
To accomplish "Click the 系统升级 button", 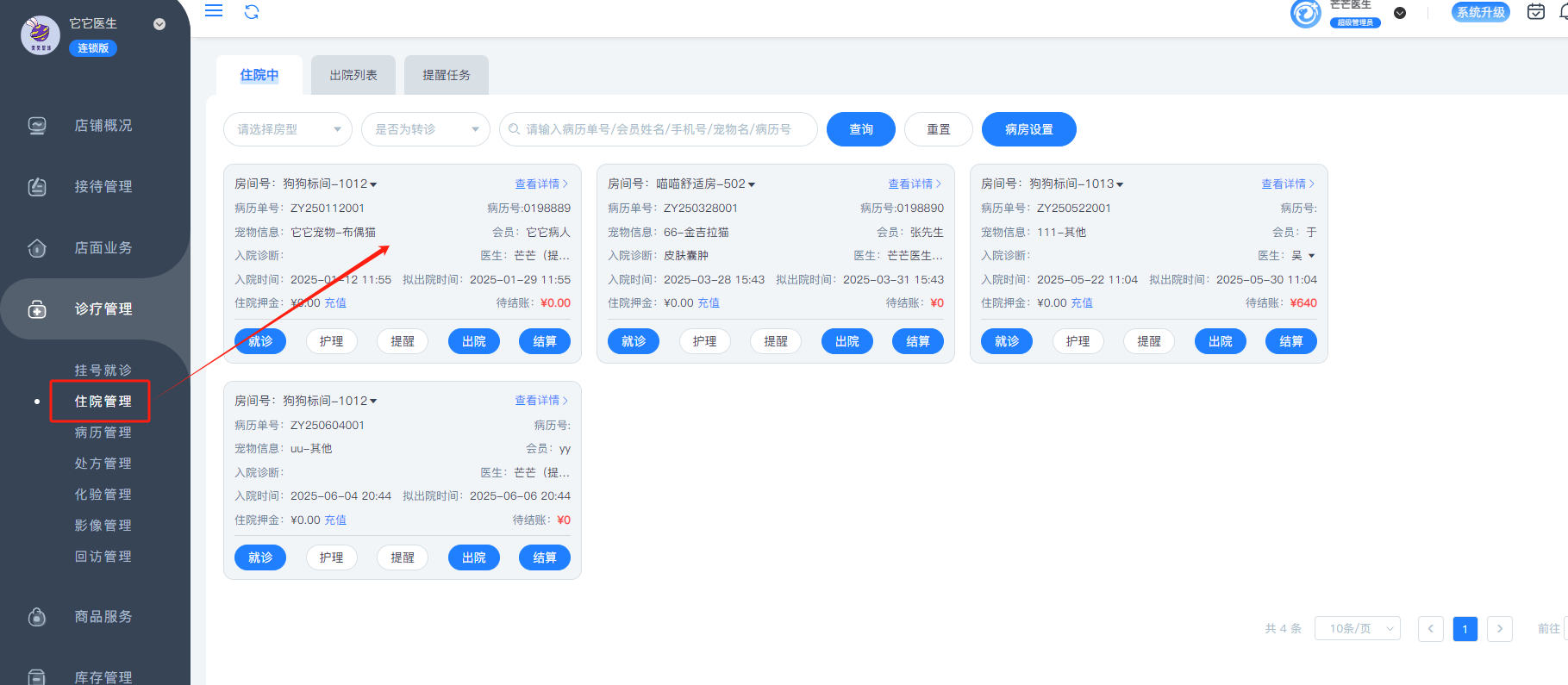I will coord(1481,12).
